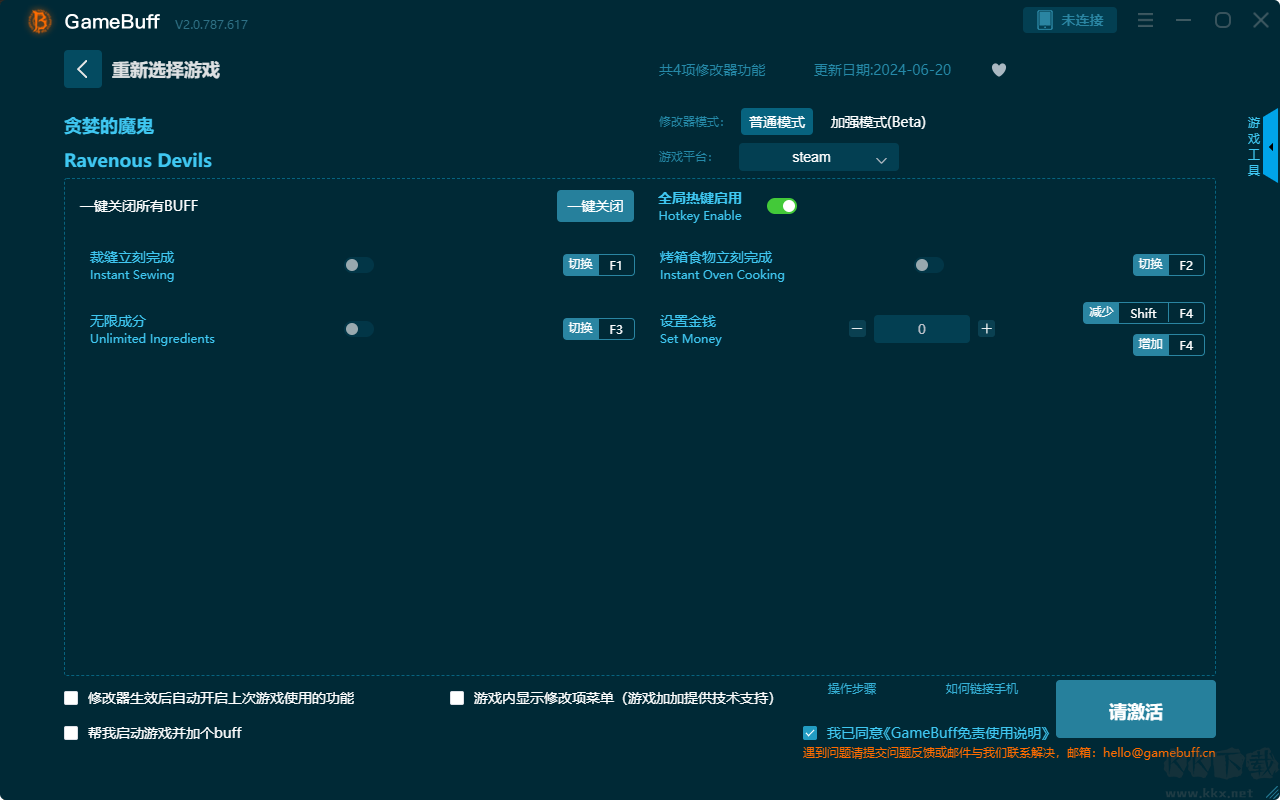Click the hello@gamebuff.cn email text
The image size is (1280, 800).
pyautogui.click(x=1159, y=753)
